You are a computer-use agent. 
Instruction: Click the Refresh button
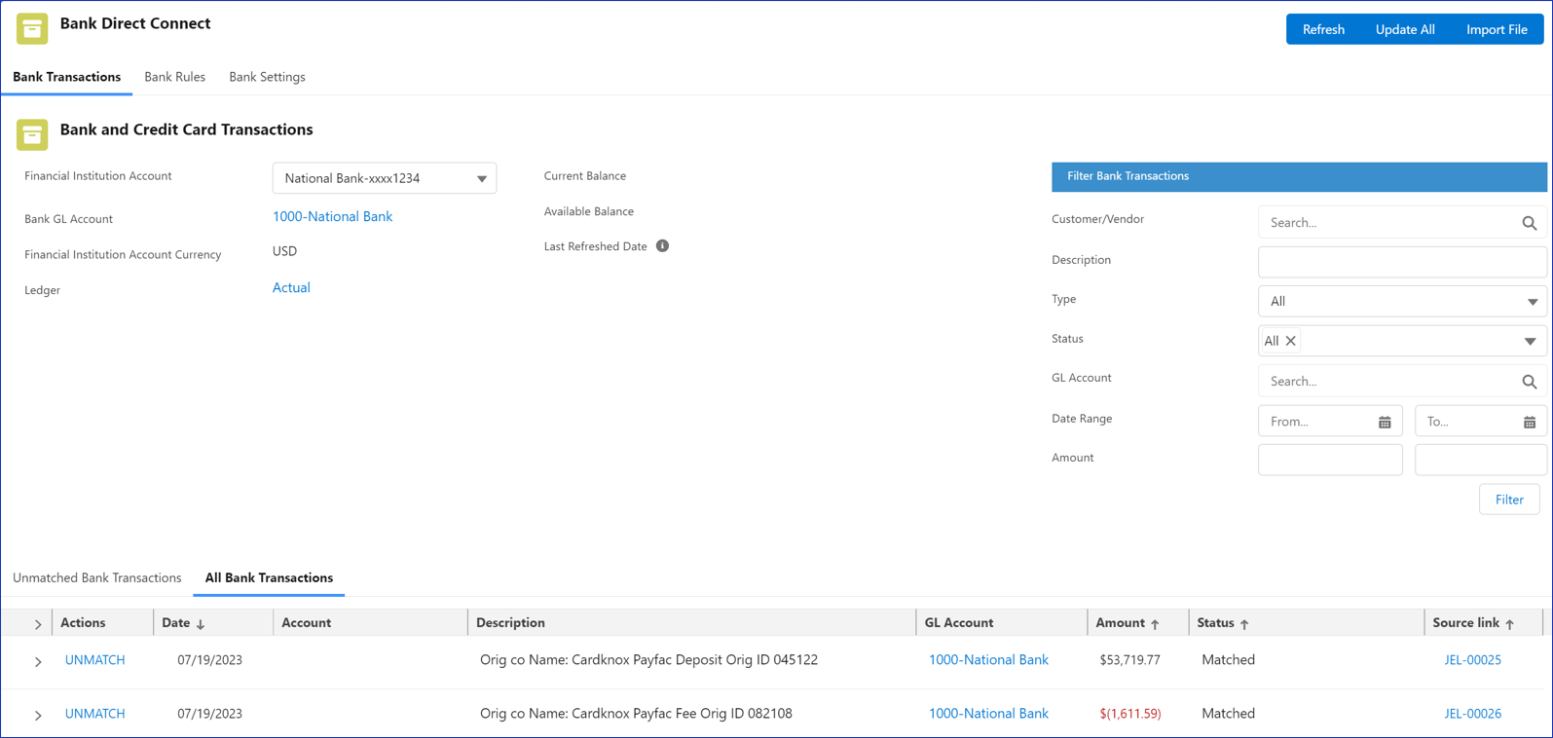(1323, 29)
